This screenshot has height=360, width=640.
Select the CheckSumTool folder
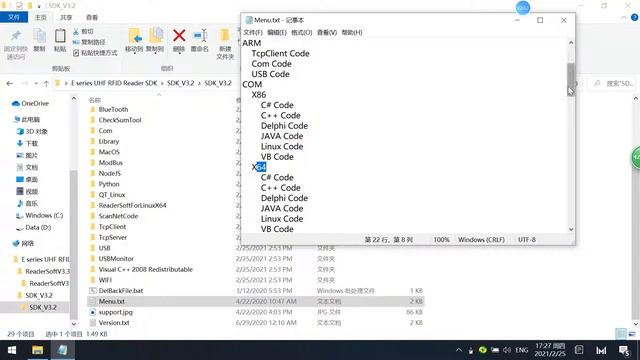click(x=115, y=120)
